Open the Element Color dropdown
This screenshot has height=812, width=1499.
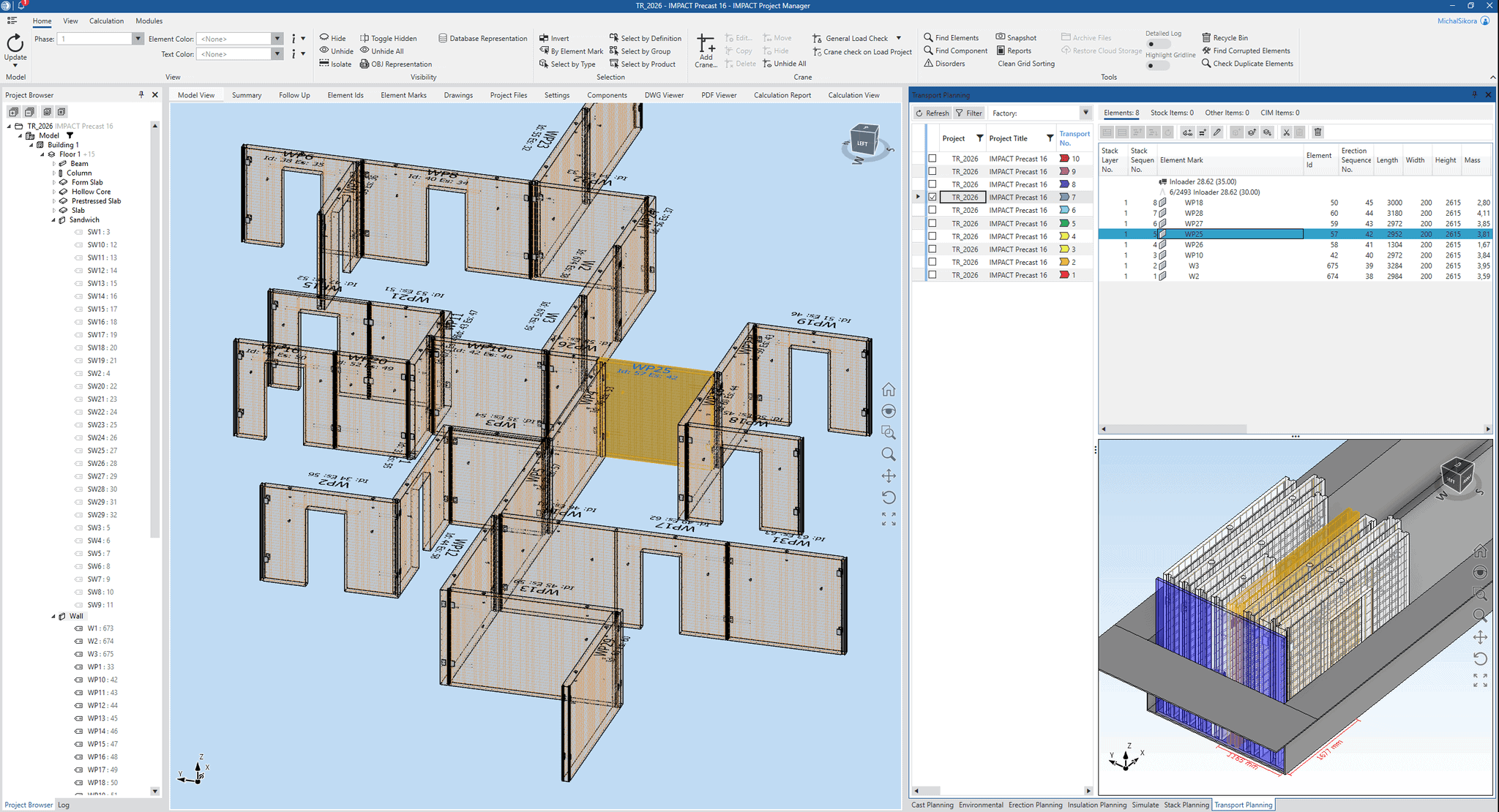277,39
